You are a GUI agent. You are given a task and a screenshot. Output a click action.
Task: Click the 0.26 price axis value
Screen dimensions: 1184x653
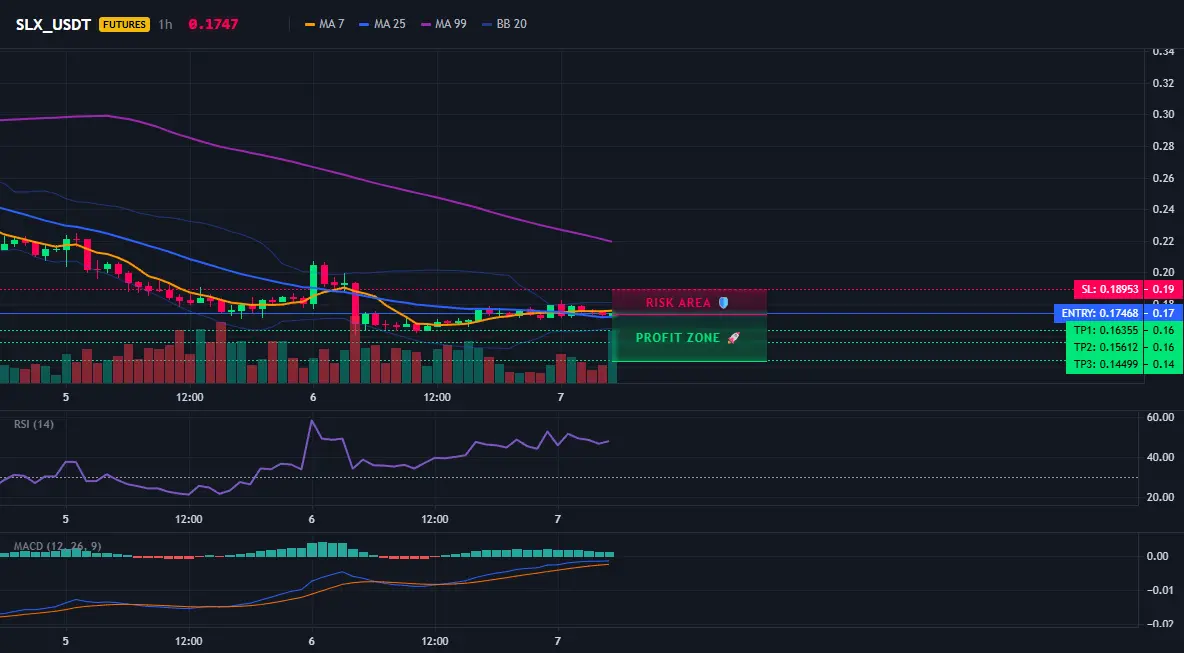pyautogui.click(x=1164, y=178)
